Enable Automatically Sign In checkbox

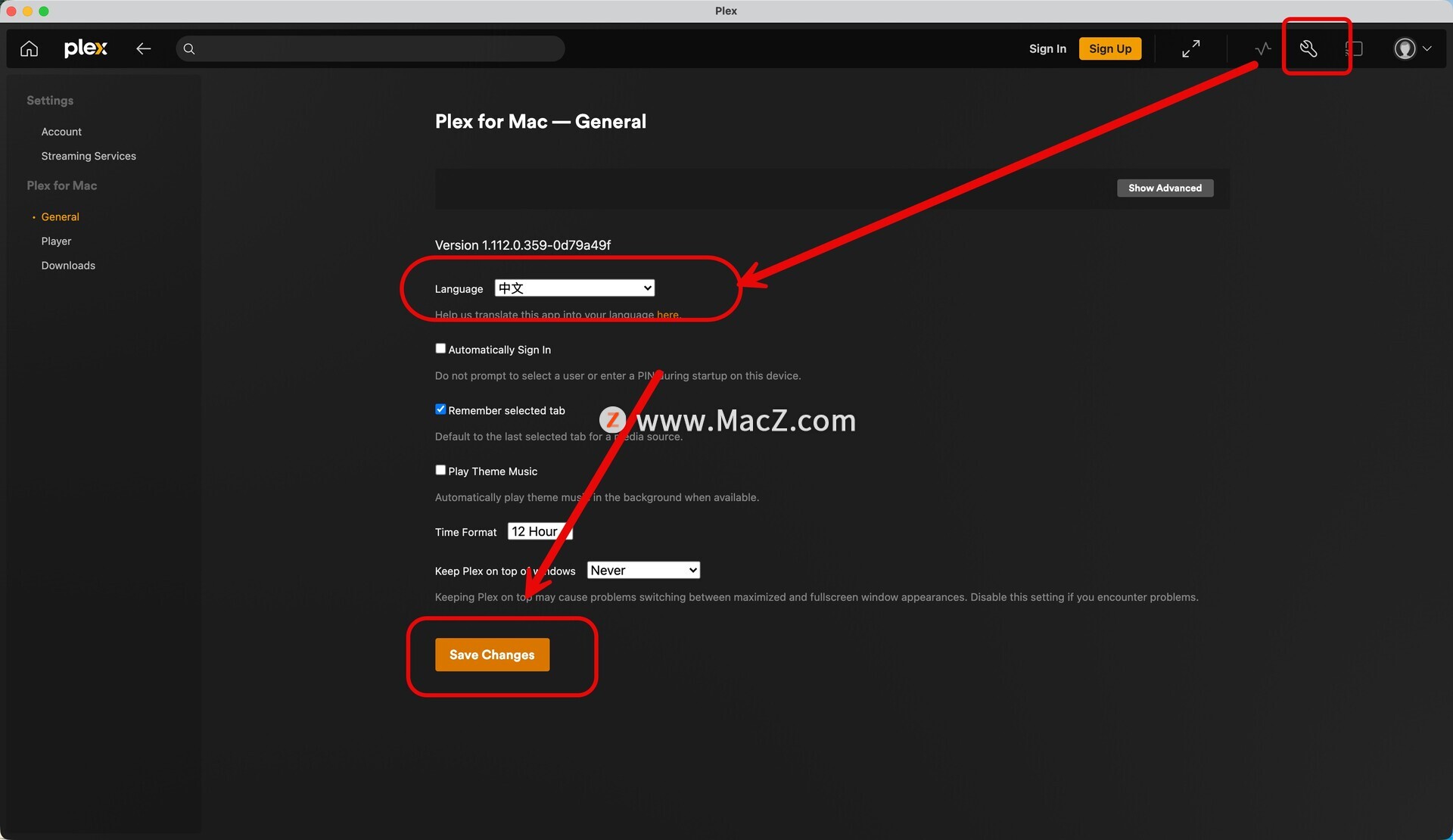(440, 349)
